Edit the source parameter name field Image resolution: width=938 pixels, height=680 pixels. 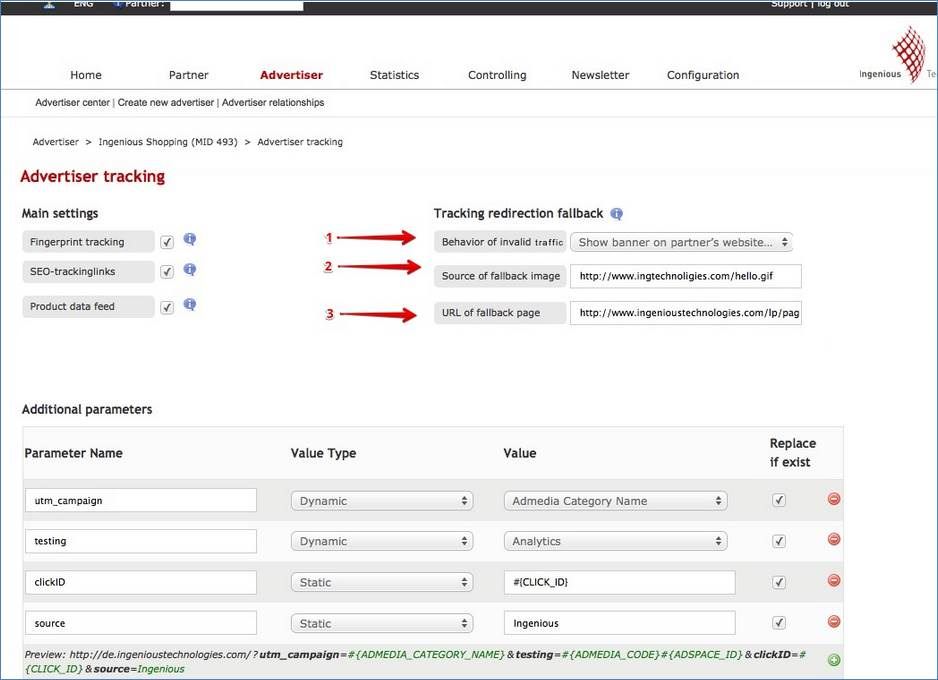(141, 623)
